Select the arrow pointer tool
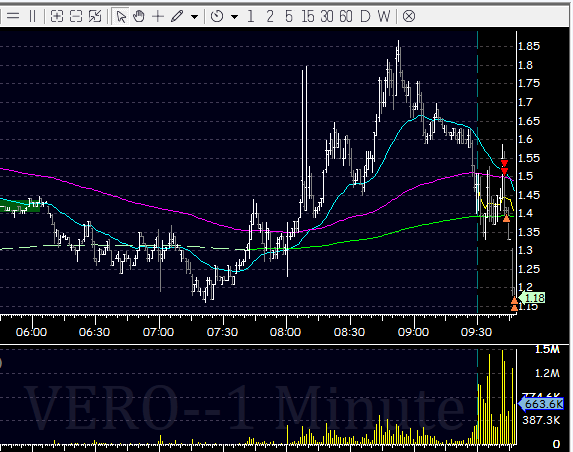 click(x=121, y=17)
